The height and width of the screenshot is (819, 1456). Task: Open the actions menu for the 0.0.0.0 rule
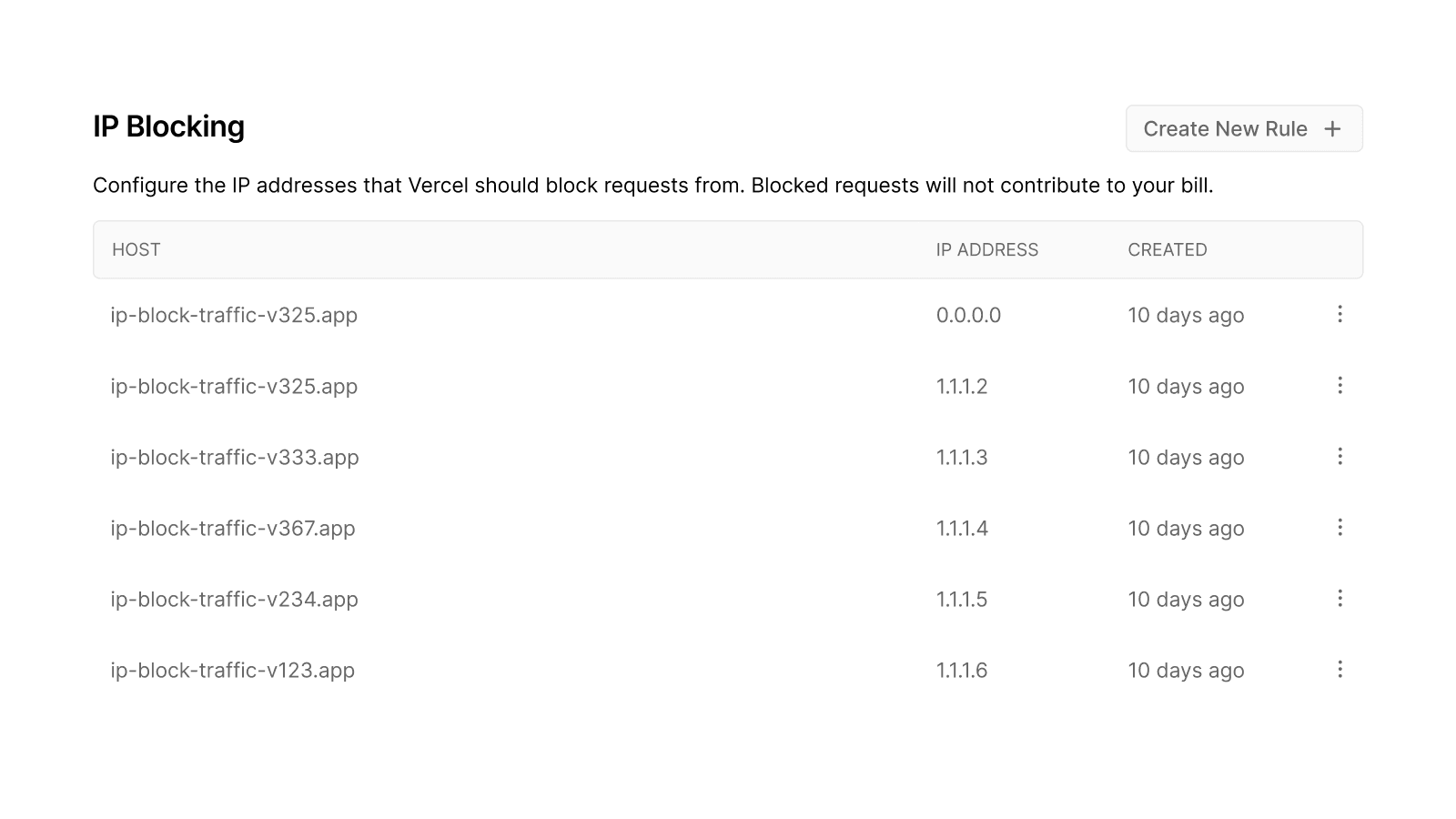click(1340, 315)
